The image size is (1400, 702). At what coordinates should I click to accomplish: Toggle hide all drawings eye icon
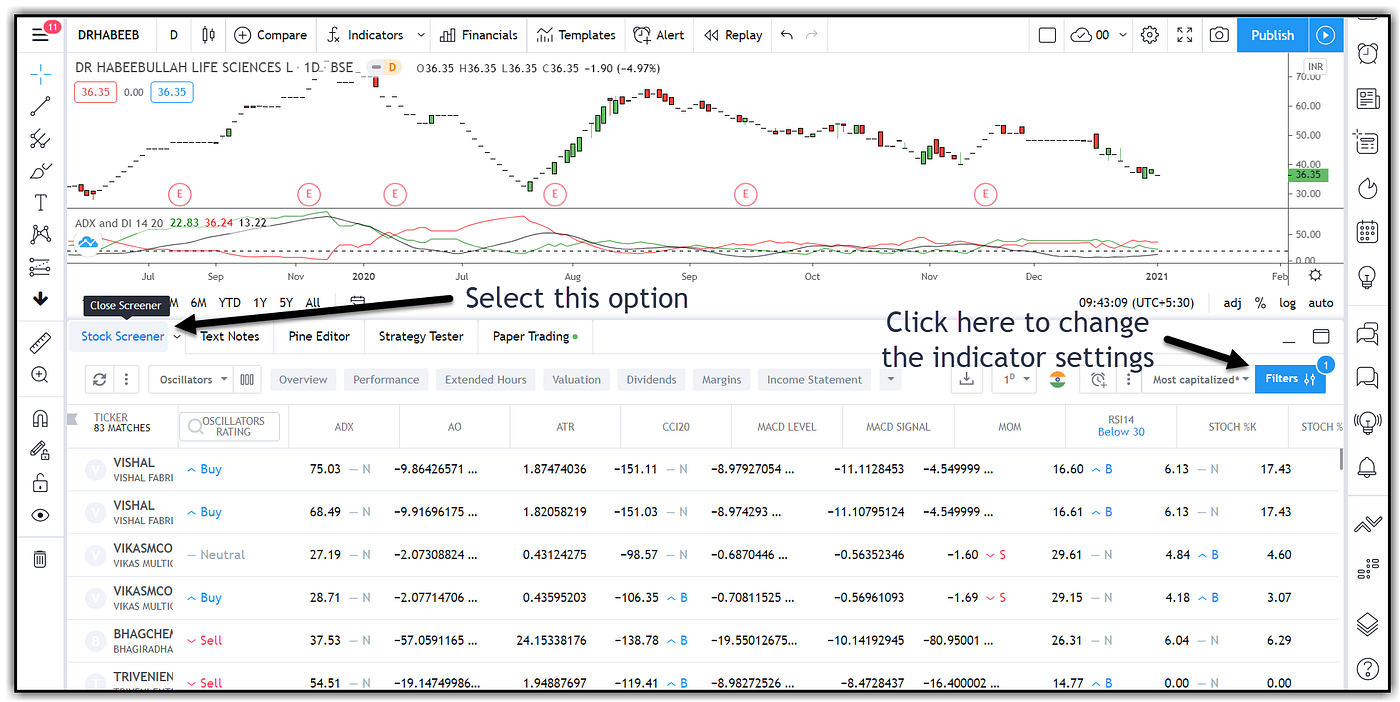40,515
